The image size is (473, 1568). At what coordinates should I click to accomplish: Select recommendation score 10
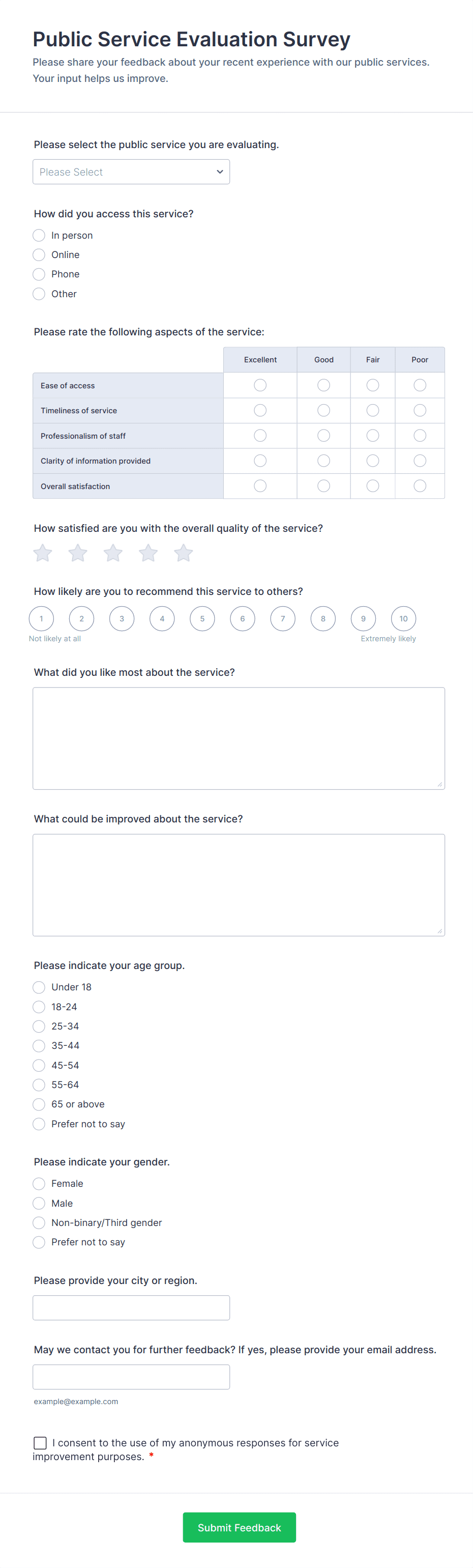(x=403, y=619)
